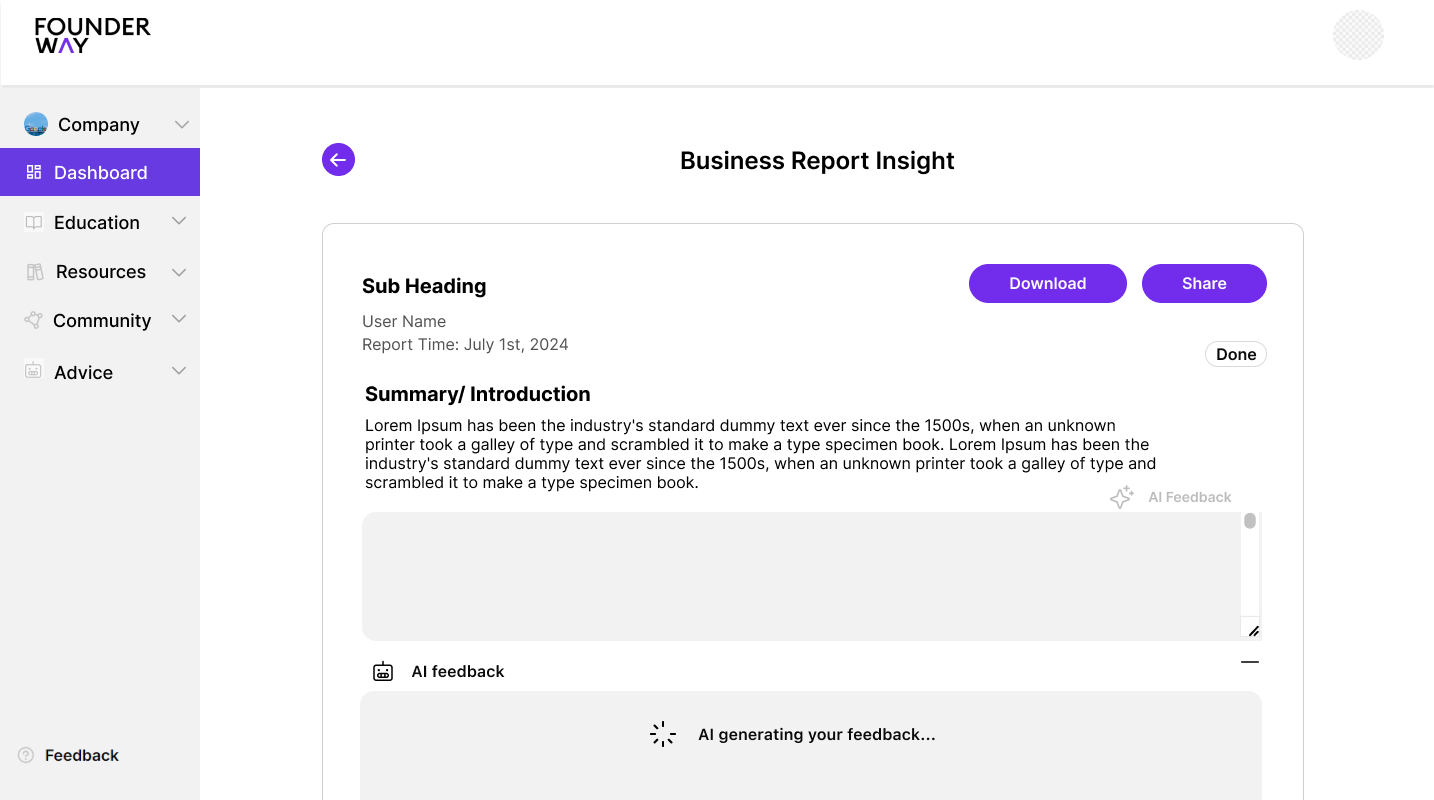Image resolution: width=1434 pixels, height=800 pixels.
Task: Click the text area resize handle
Action: tap(1254, 630)
